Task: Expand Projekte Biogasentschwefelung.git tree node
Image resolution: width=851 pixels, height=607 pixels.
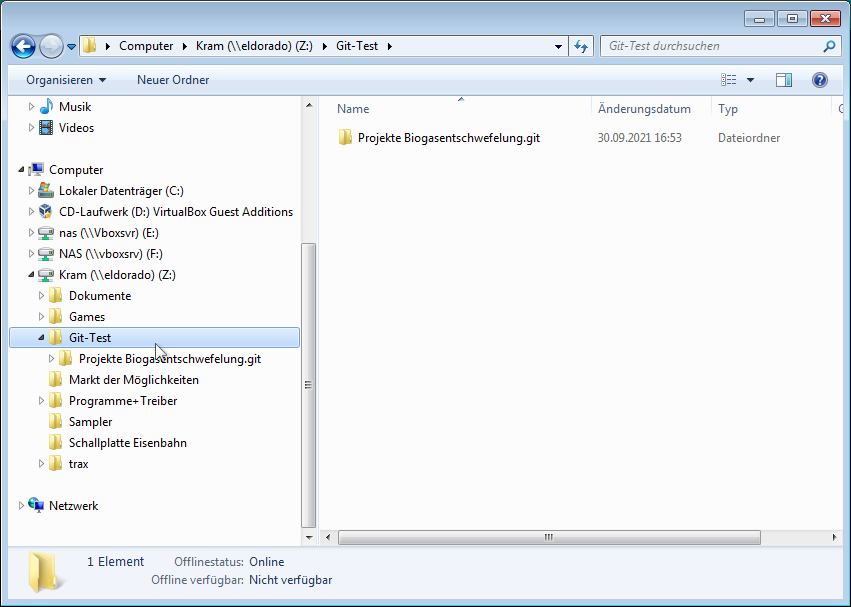Action: (51, 359)
